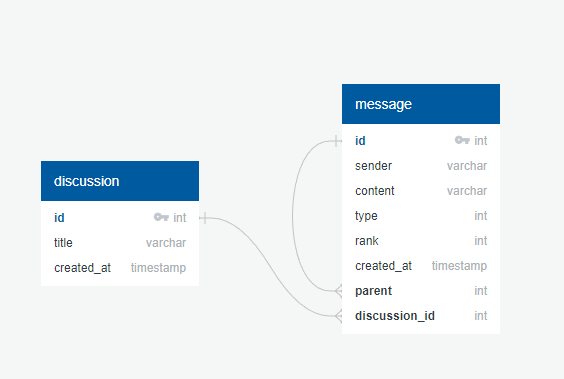Viewport: 564px width, 379px height.
Task: Click the type field in message table
Action: tap(421, 216)
